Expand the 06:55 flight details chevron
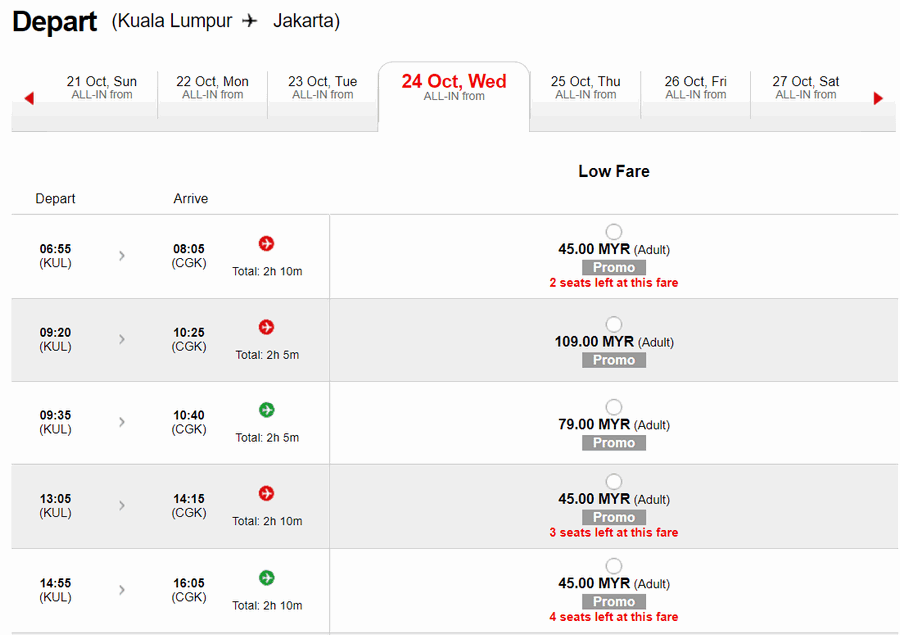Viewport: 900px width, 635px height. pyautogui.click(x=122, y=255)
